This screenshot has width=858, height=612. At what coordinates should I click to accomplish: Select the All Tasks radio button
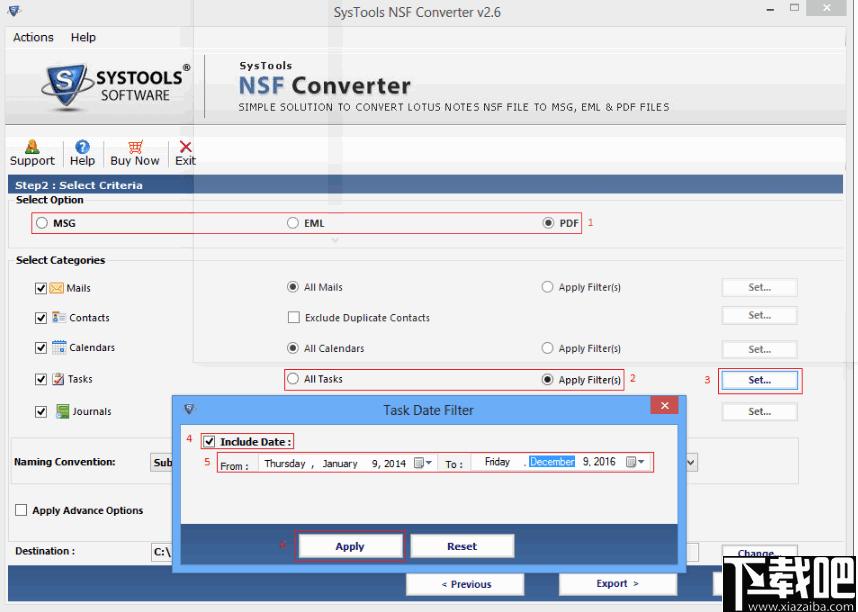293,379
